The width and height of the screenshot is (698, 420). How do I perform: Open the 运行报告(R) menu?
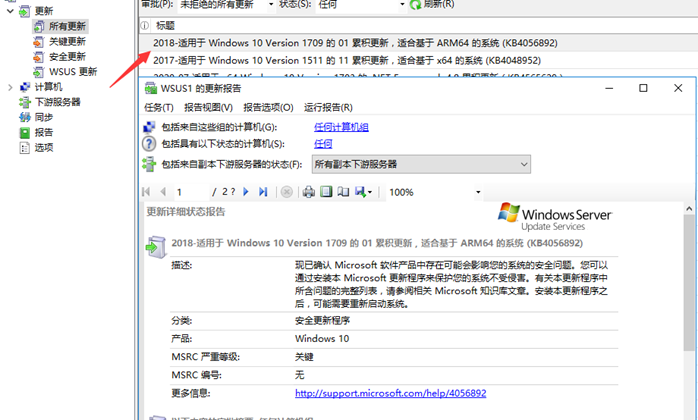[328, 108]
